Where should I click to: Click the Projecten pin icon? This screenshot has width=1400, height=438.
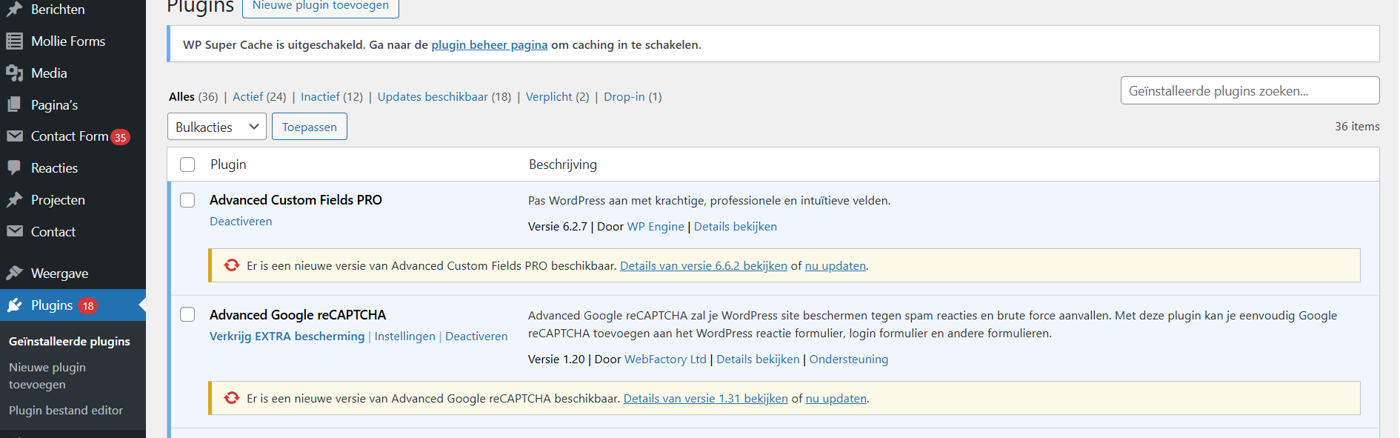click(14, 200)
